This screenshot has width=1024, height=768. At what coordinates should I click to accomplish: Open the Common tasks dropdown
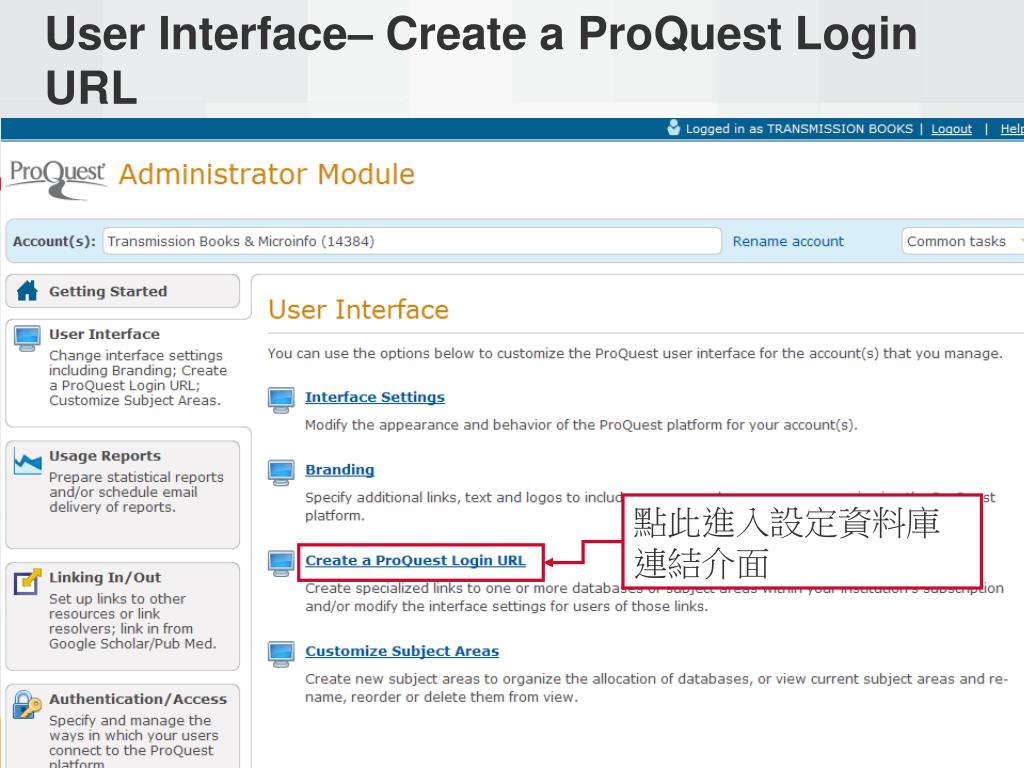962,241
